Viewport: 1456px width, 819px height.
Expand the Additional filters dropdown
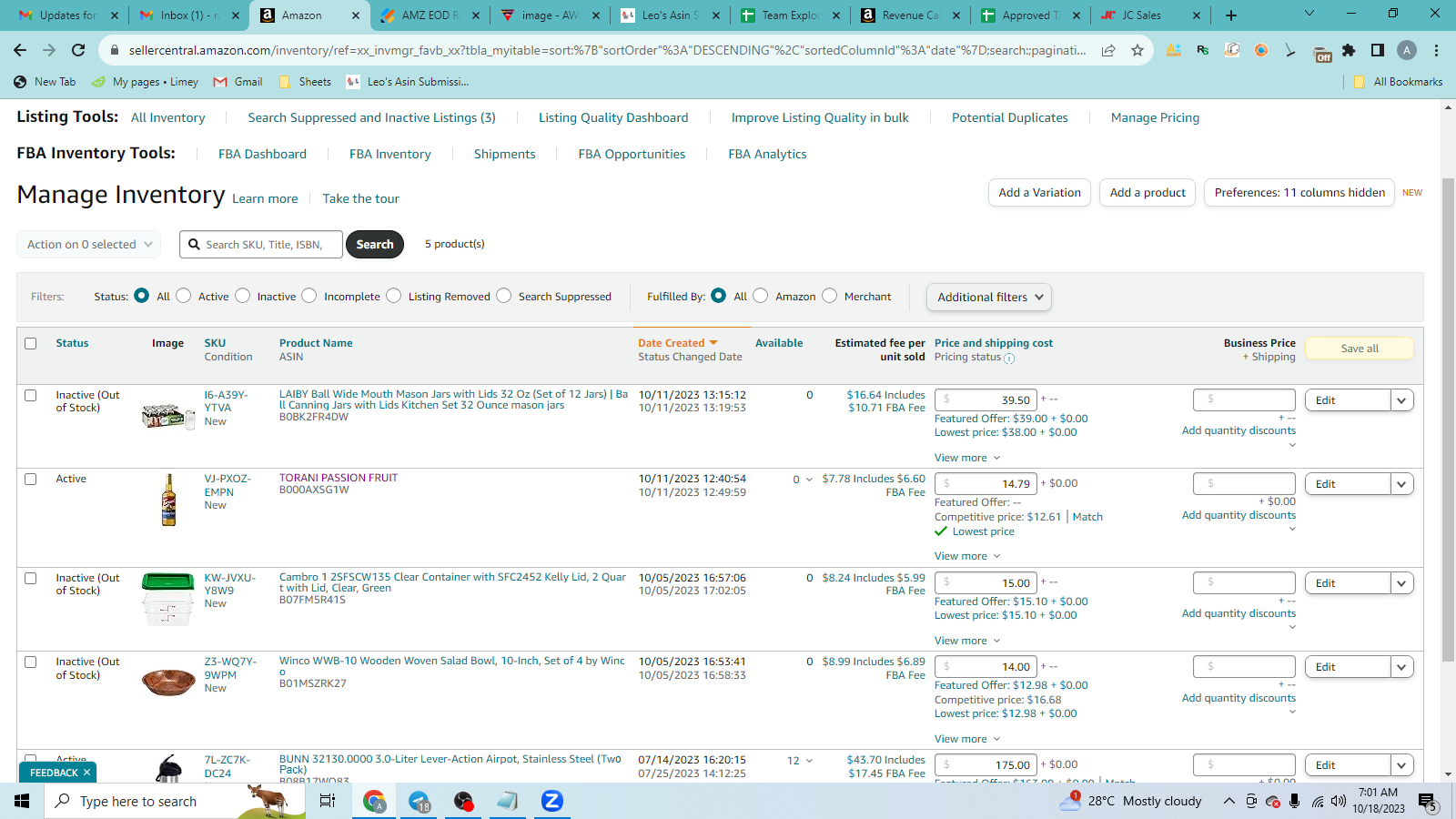point(988,297)
